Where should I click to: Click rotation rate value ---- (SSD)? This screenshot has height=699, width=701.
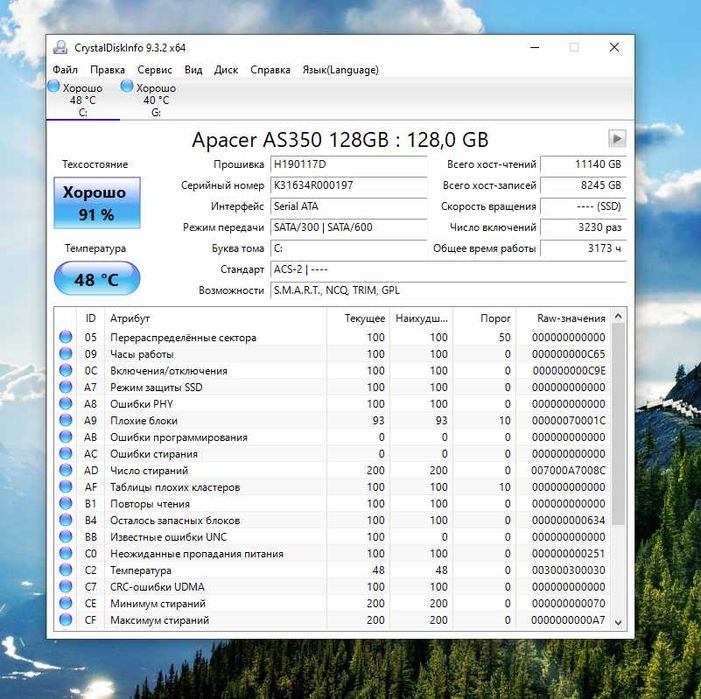pyautogui.click(x=583, y=206)
